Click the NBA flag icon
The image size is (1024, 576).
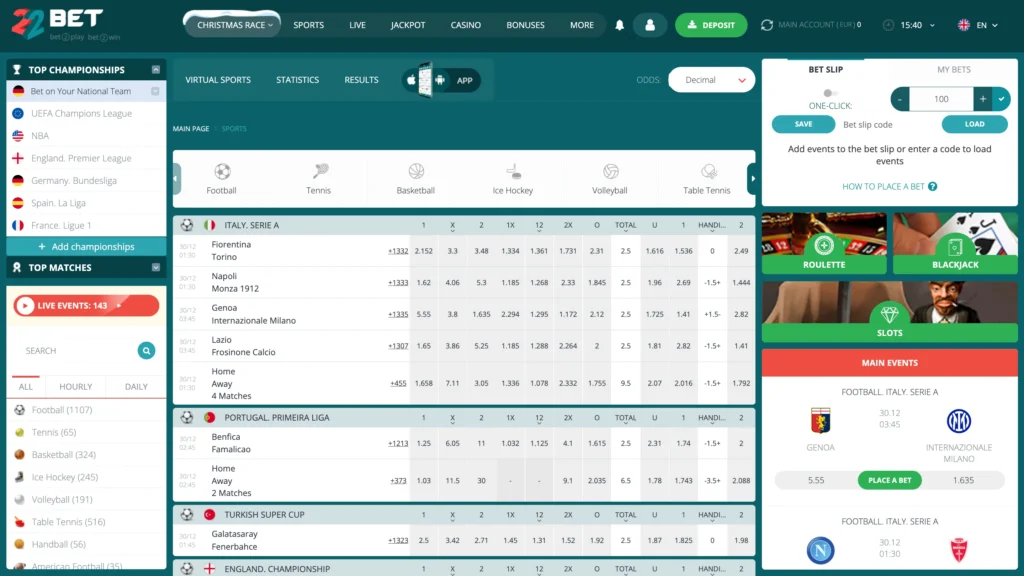point(18,136)
